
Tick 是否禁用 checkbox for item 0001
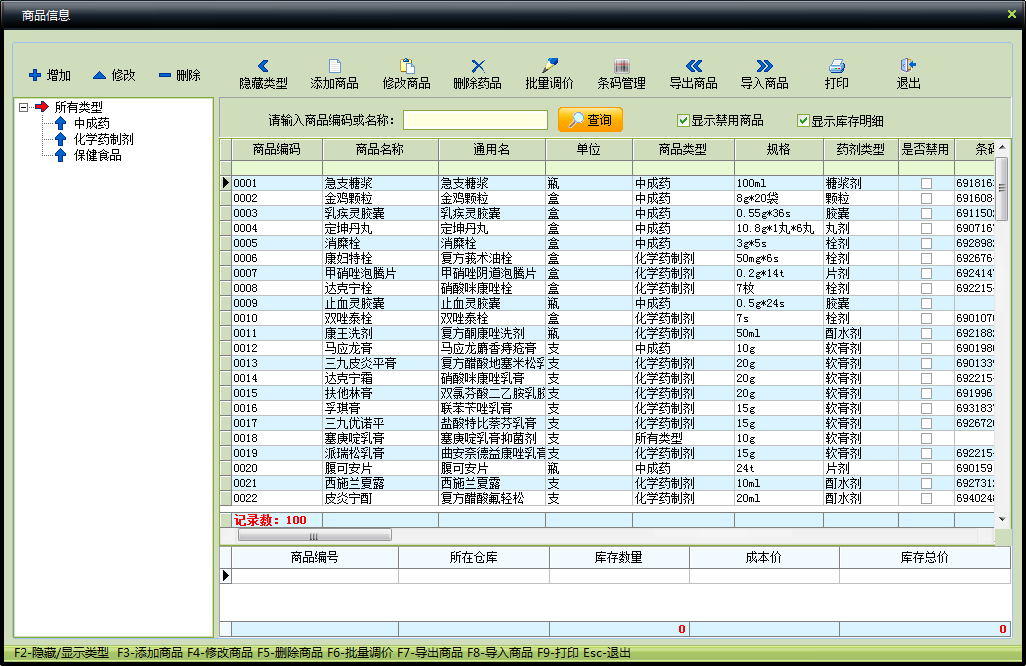click(926, 183)
